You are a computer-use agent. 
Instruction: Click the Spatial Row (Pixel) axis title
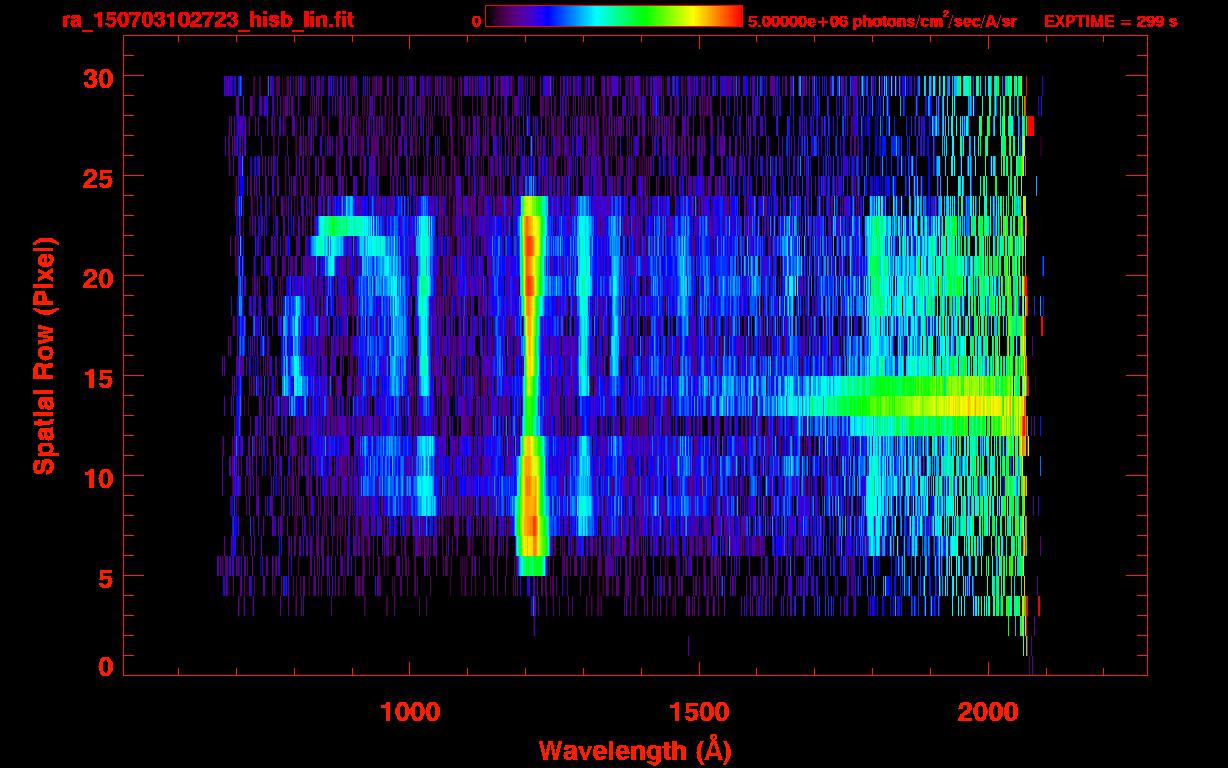[x=44, y=356]
